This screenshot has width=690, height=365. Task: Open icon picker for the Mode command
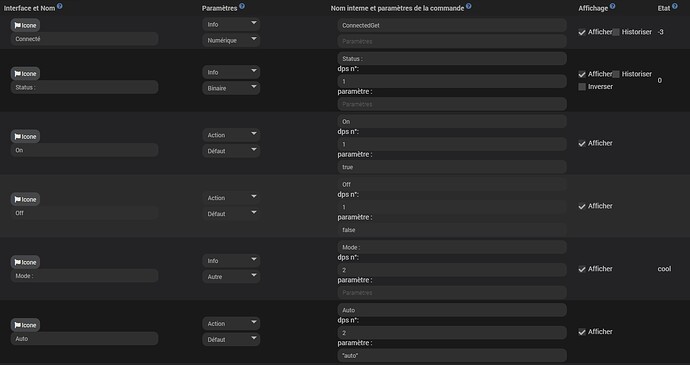25,262
